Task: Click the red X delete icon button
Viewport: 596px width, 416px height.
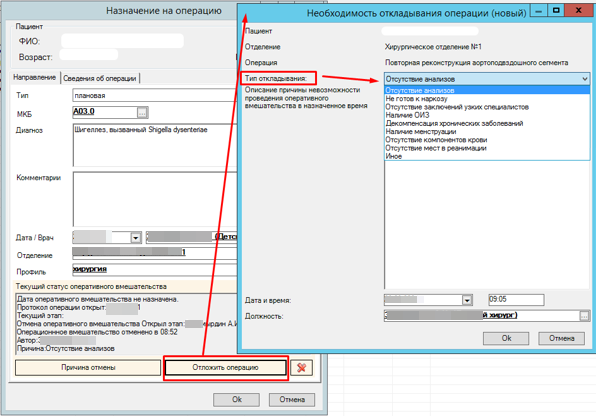Action: (301, 368)
